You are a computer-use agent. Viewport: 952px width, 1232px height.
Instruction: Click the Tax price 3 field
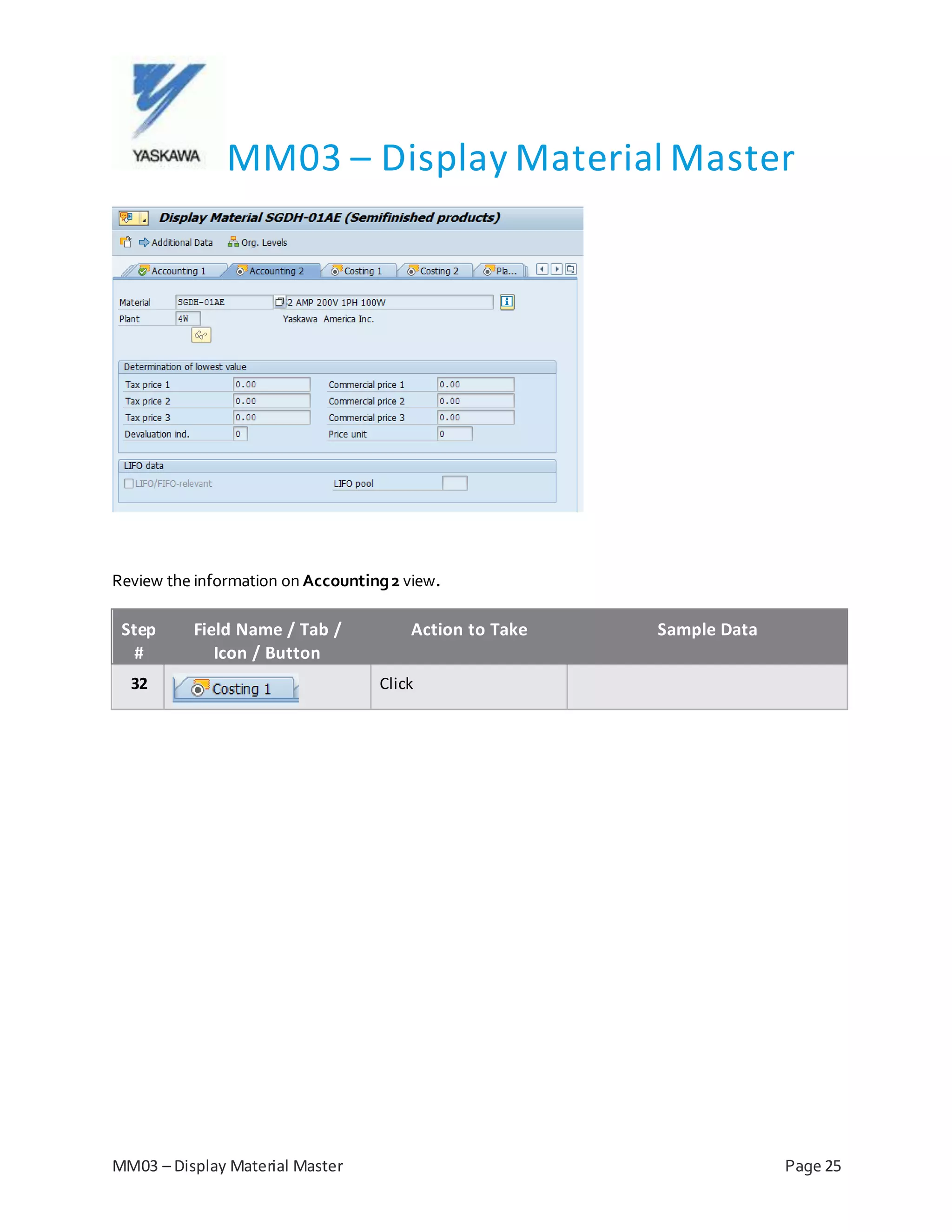[x=272, y=417]
